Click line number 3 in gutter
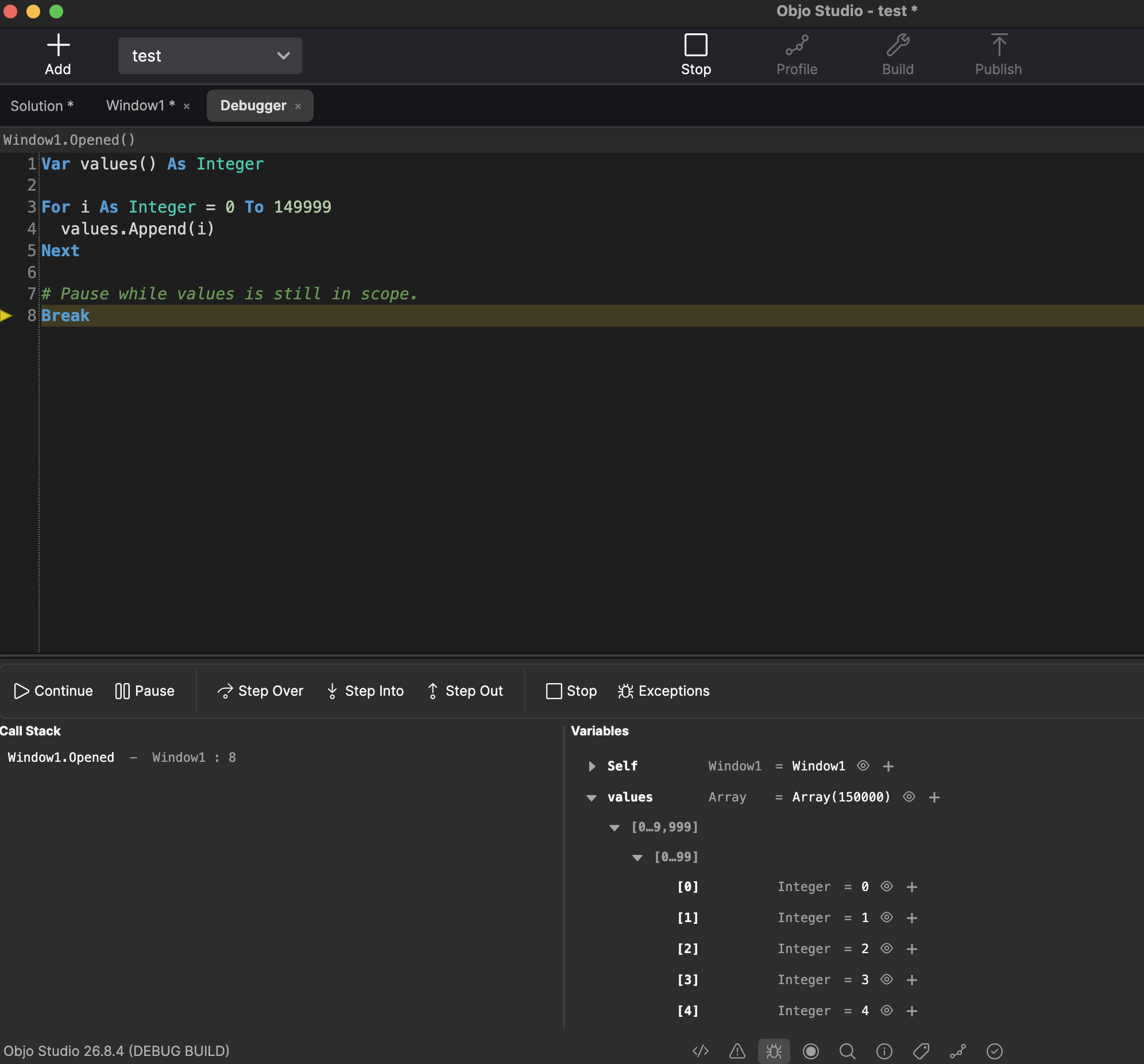The height and width of the screenshot is (1064, 1144). point(32,207)
